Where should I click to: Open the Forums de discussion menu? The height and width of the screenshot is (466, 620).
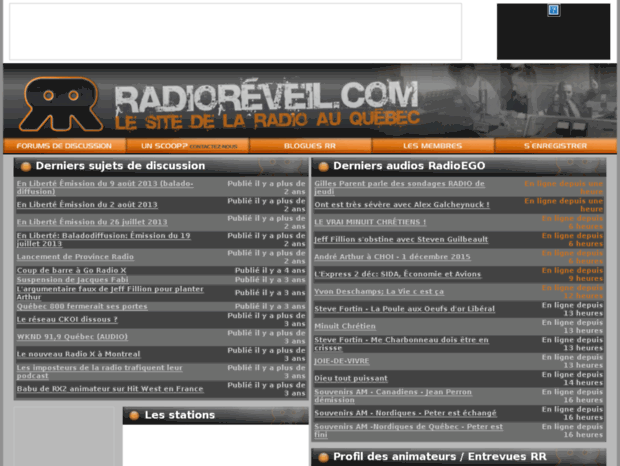pyautogui.click(x=64, y=146)
